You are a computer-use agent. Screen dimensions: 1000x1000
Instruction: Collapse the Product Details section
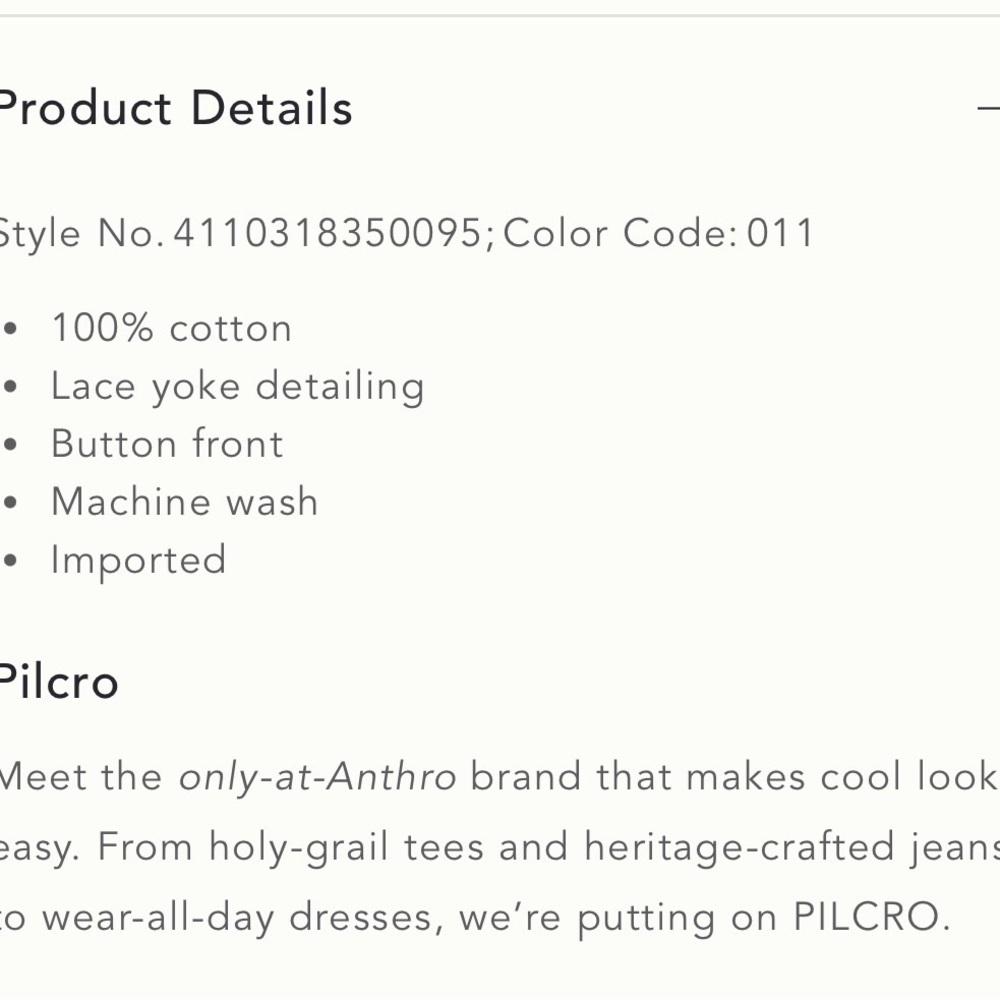tap(989, 108)
